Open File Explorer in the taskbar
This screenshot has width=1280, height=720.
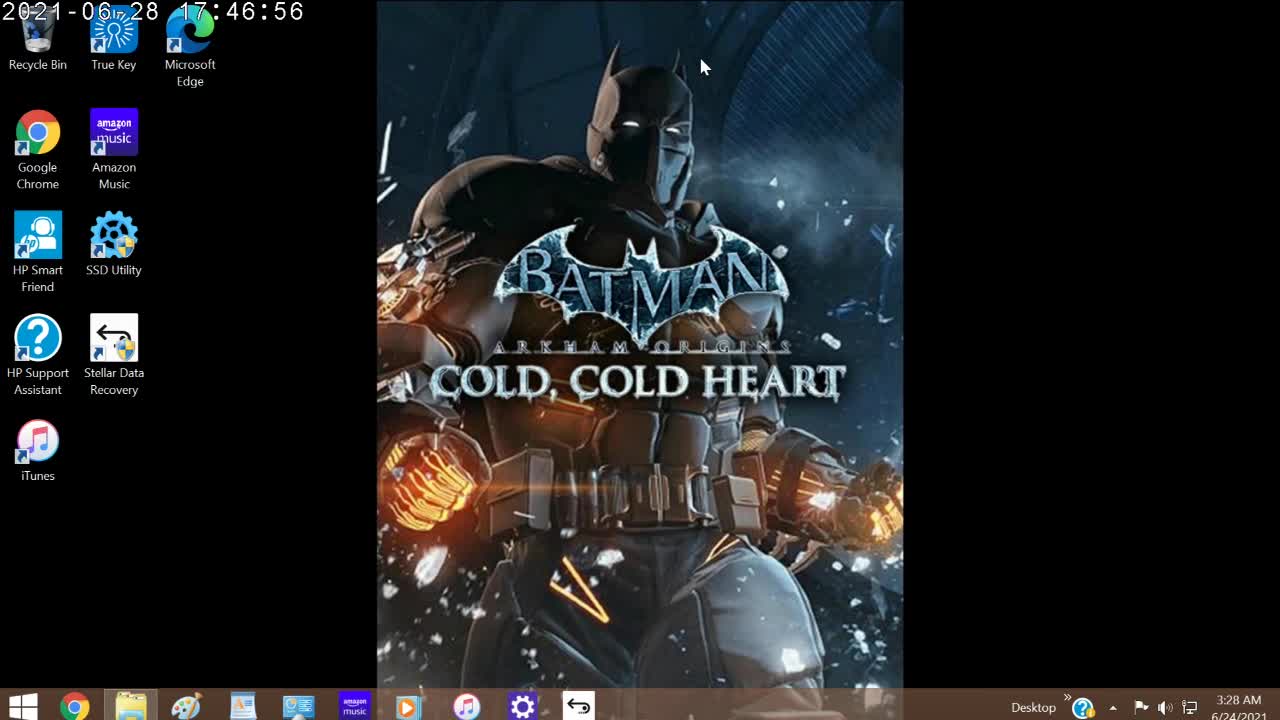pyautogui.click(x=131, y=706)
